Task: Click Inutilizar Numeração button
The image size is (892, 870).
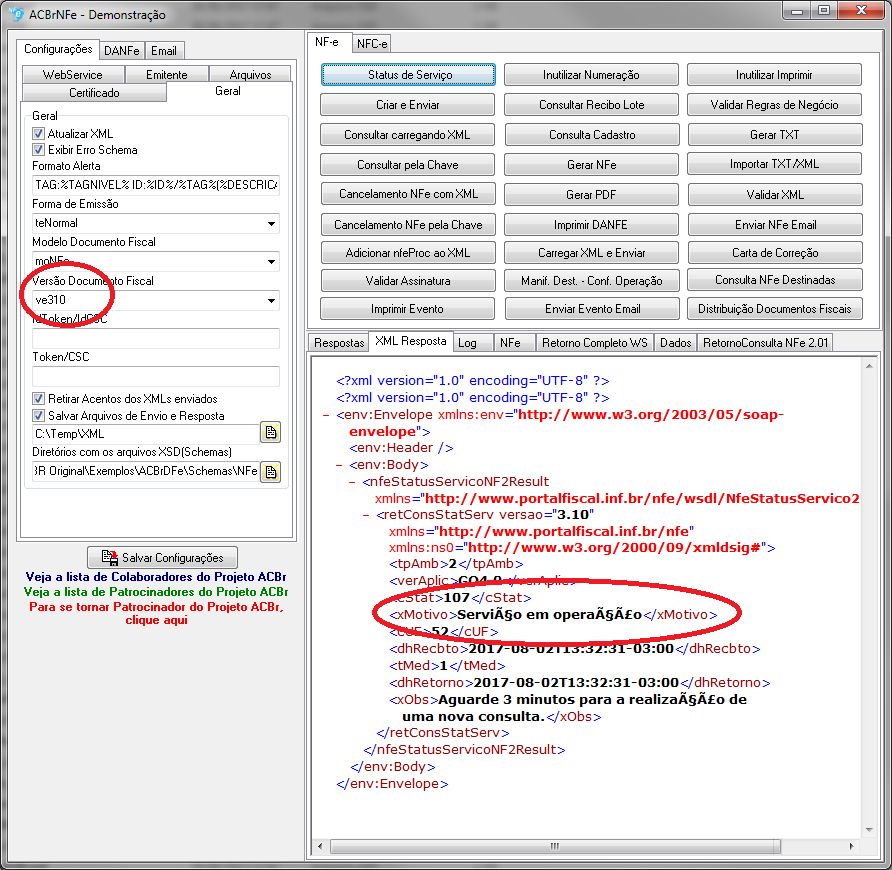Action: [591, 75]
